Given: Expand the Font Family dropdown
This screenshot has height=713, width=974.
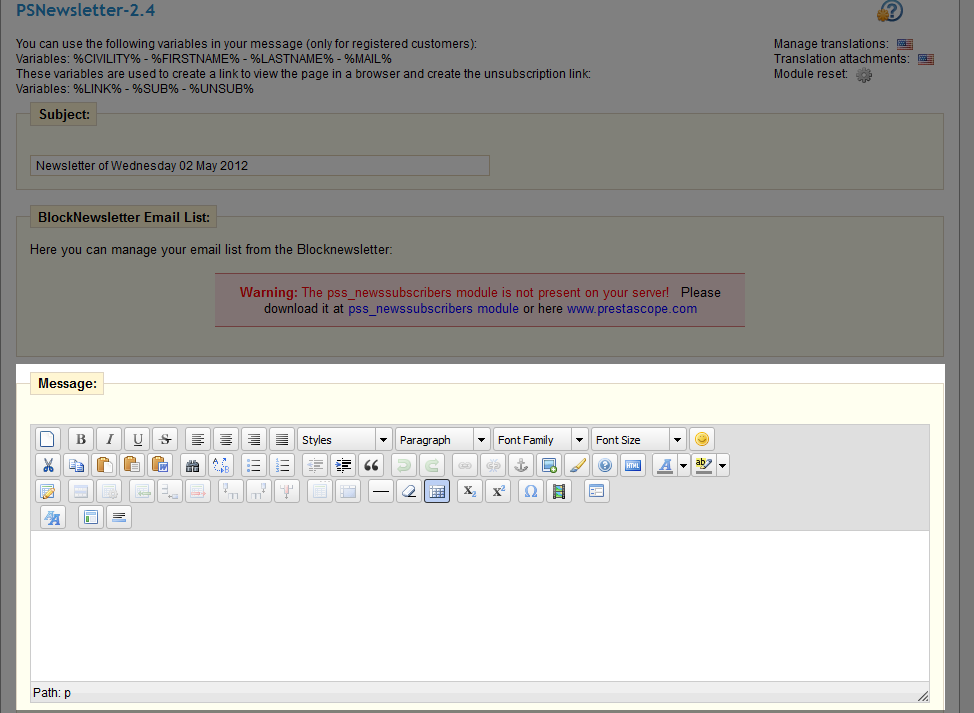Looking at the screenshot, I should pyautogui.click(x=540, y=439).
